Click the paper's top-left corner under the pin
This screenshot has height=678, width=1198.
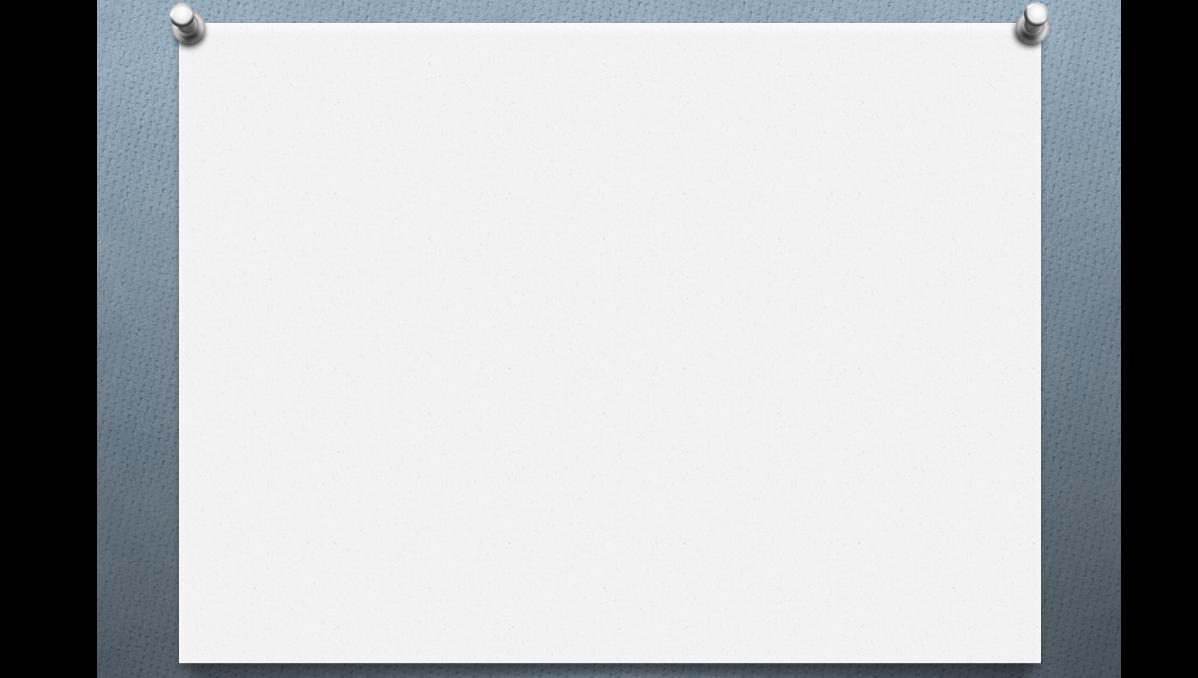(183, 28)
